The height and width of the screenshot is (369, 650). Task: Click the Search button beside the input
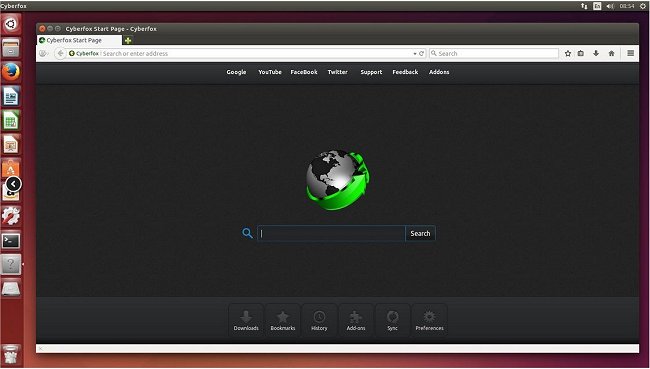[420, 233]
